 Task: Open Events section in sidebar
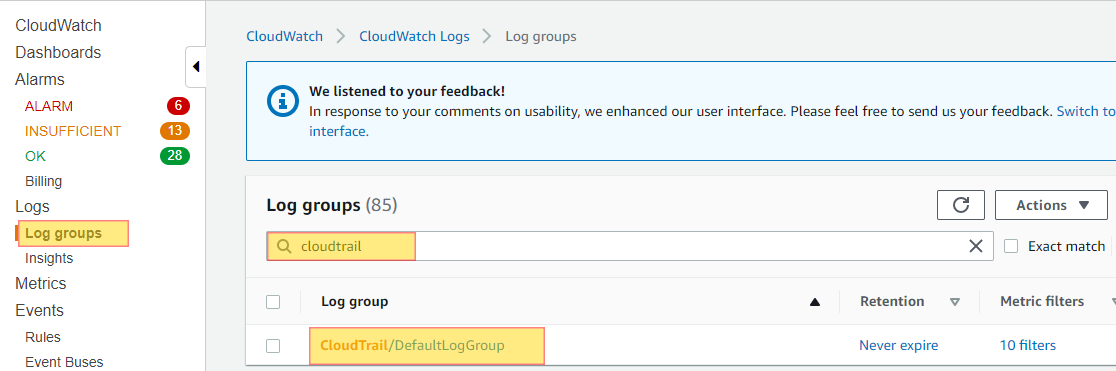[39, 310]
